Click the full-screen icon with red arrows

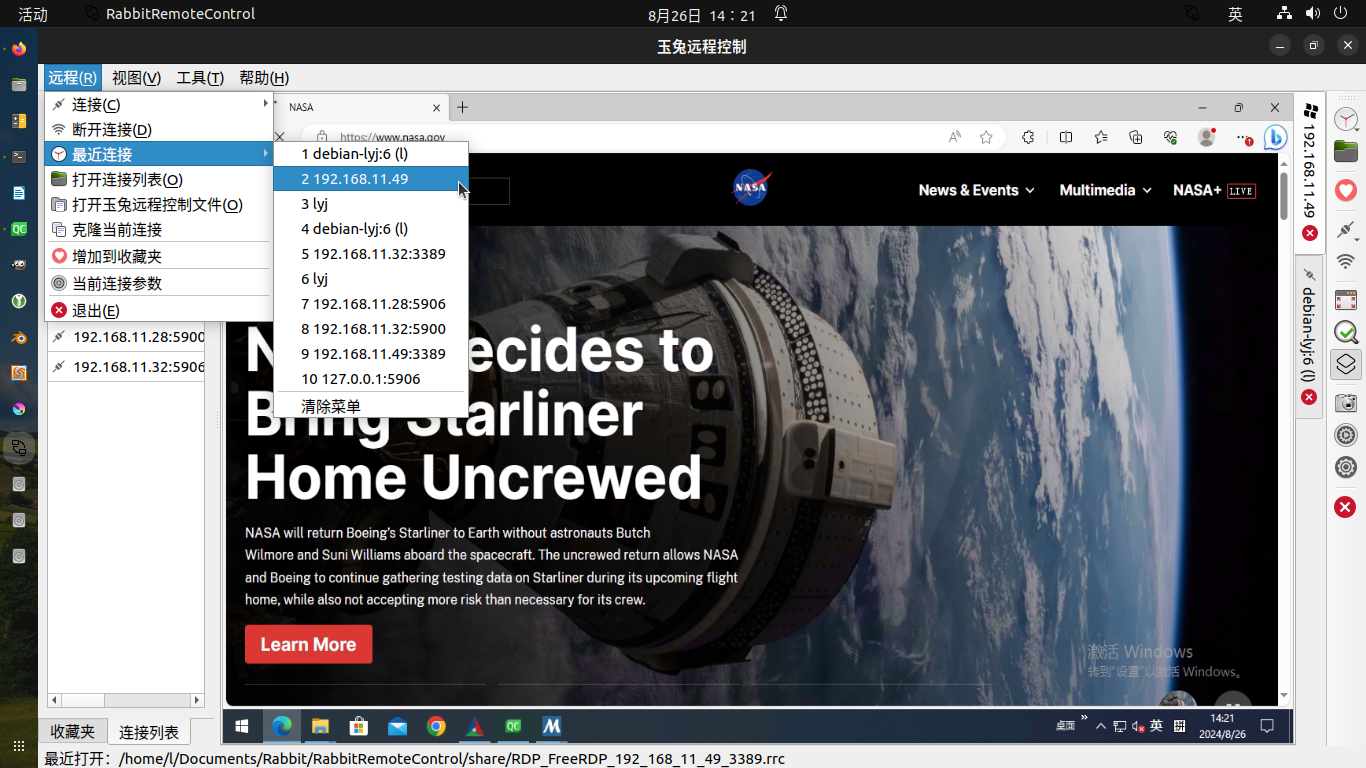click(1346, 299)
